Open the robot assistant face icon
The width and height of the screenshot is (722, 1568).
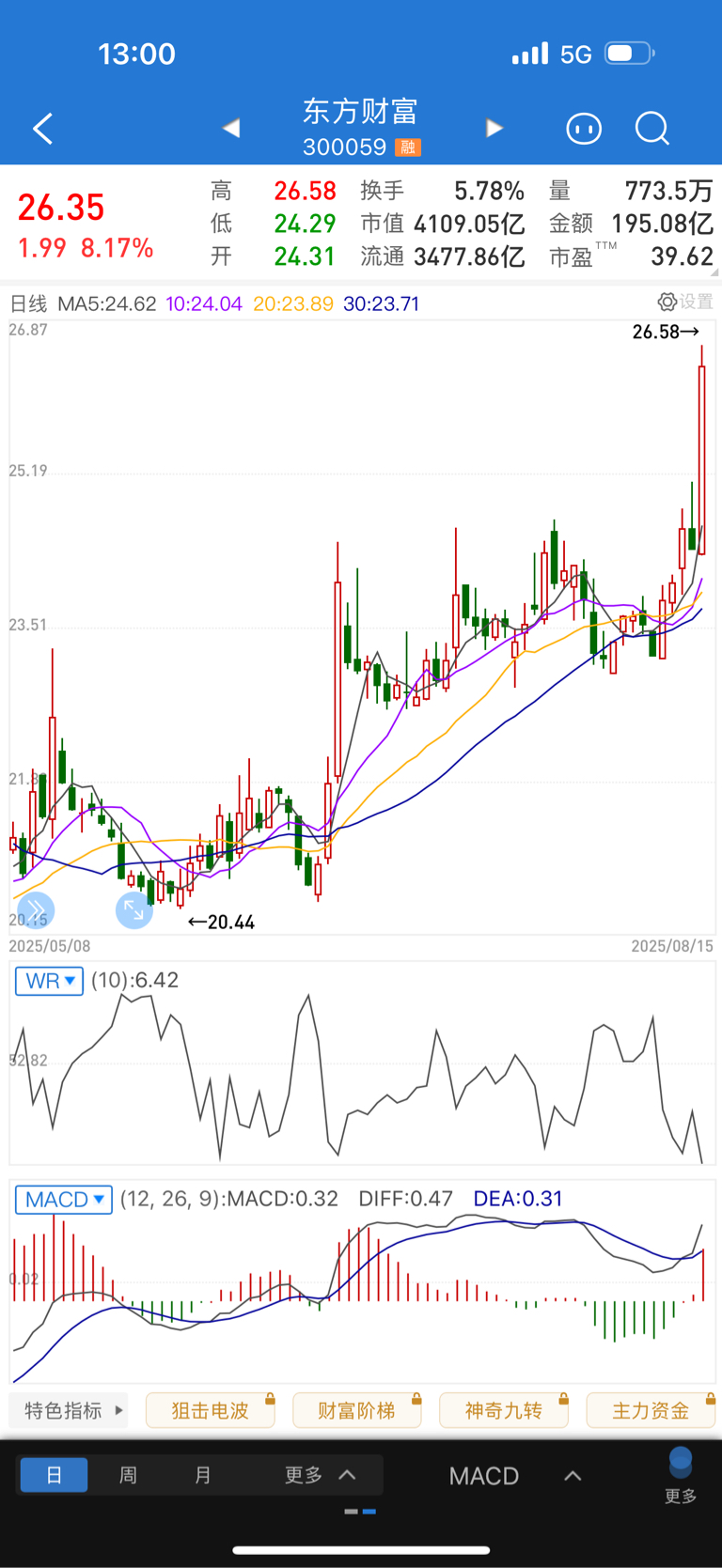pyautogui.click(x=584, y=128)
